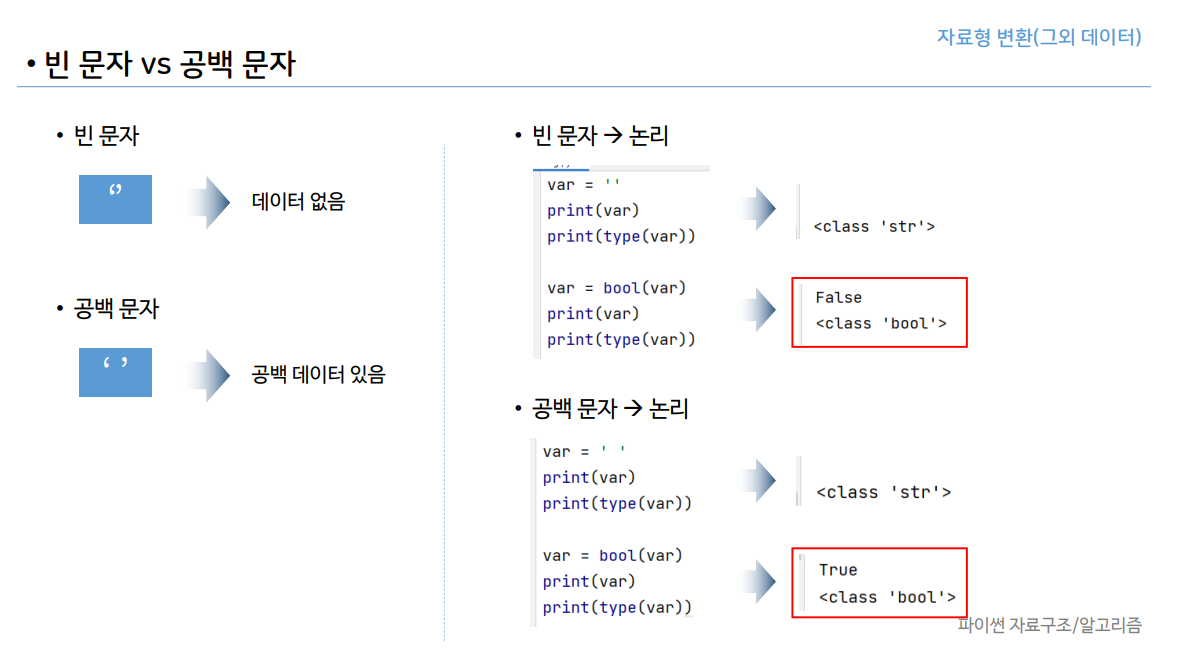Click the code line assigning empty quotes to var
Screen dimensions: 1177x657
583,185
